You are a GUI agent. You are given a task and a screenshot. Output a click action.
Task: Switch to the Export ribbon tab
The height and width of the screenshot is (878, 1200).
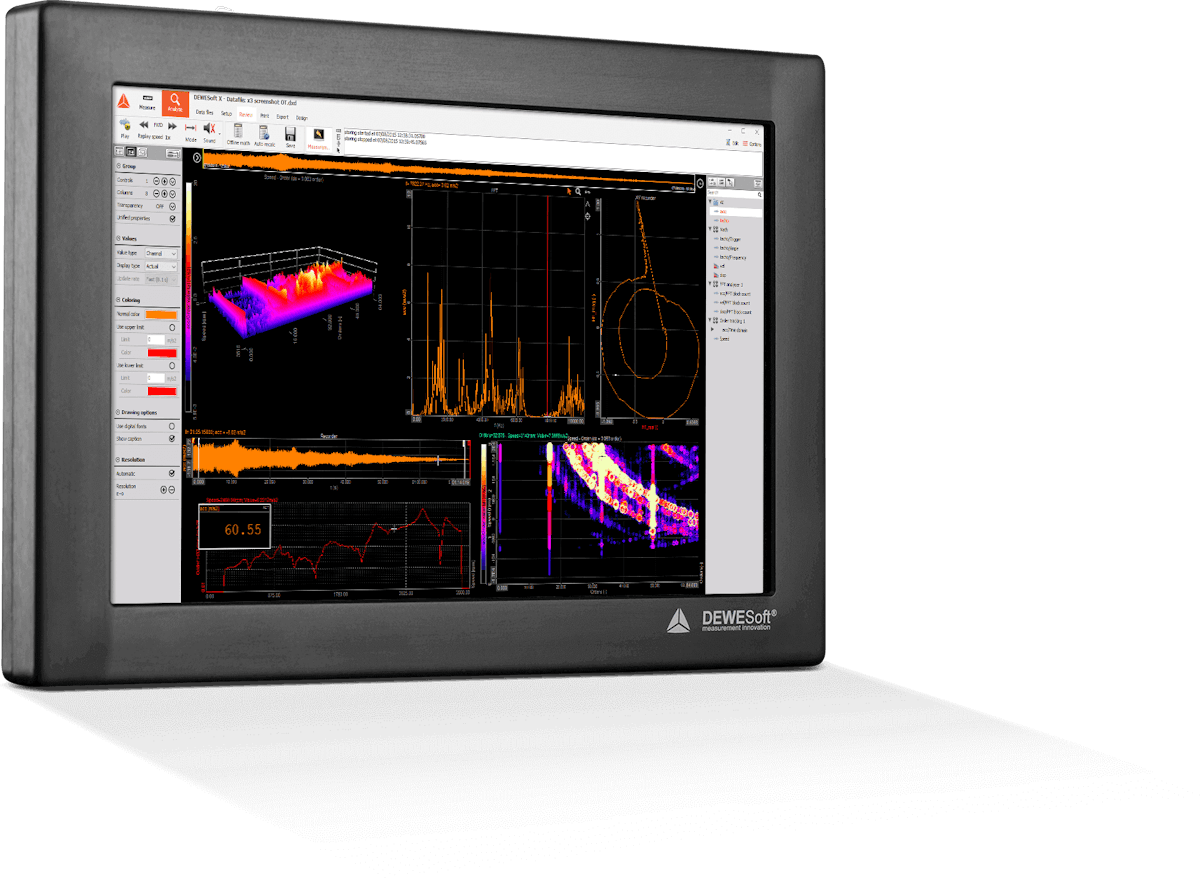[x=282, y=117]
